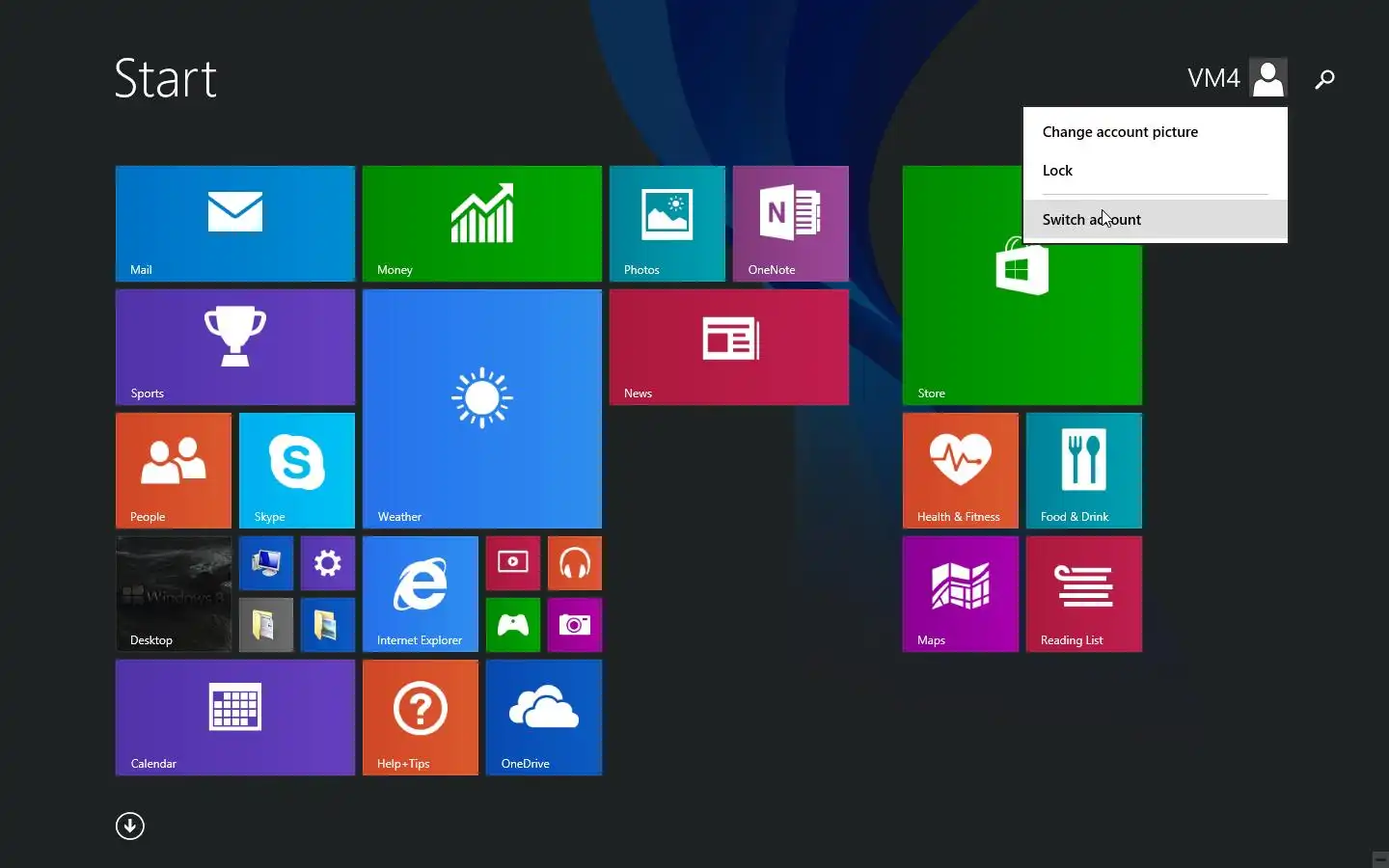The height and width of the screenshot is (868, 1389).
Task: Open the Calendar tile
Action: click(x=235, y=718)
